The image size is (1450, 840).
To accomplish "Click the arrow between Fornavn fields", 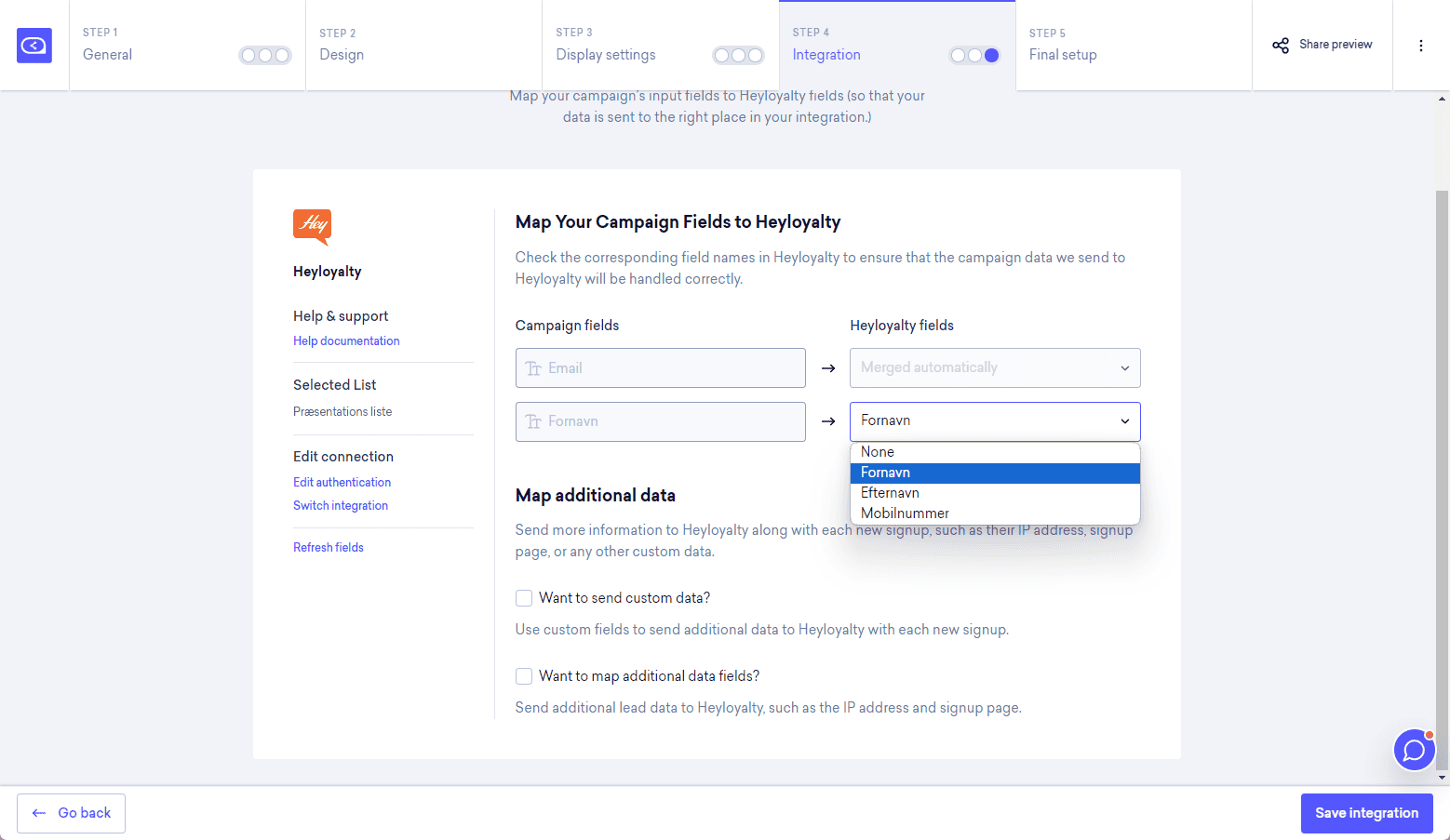I will 828,421.
